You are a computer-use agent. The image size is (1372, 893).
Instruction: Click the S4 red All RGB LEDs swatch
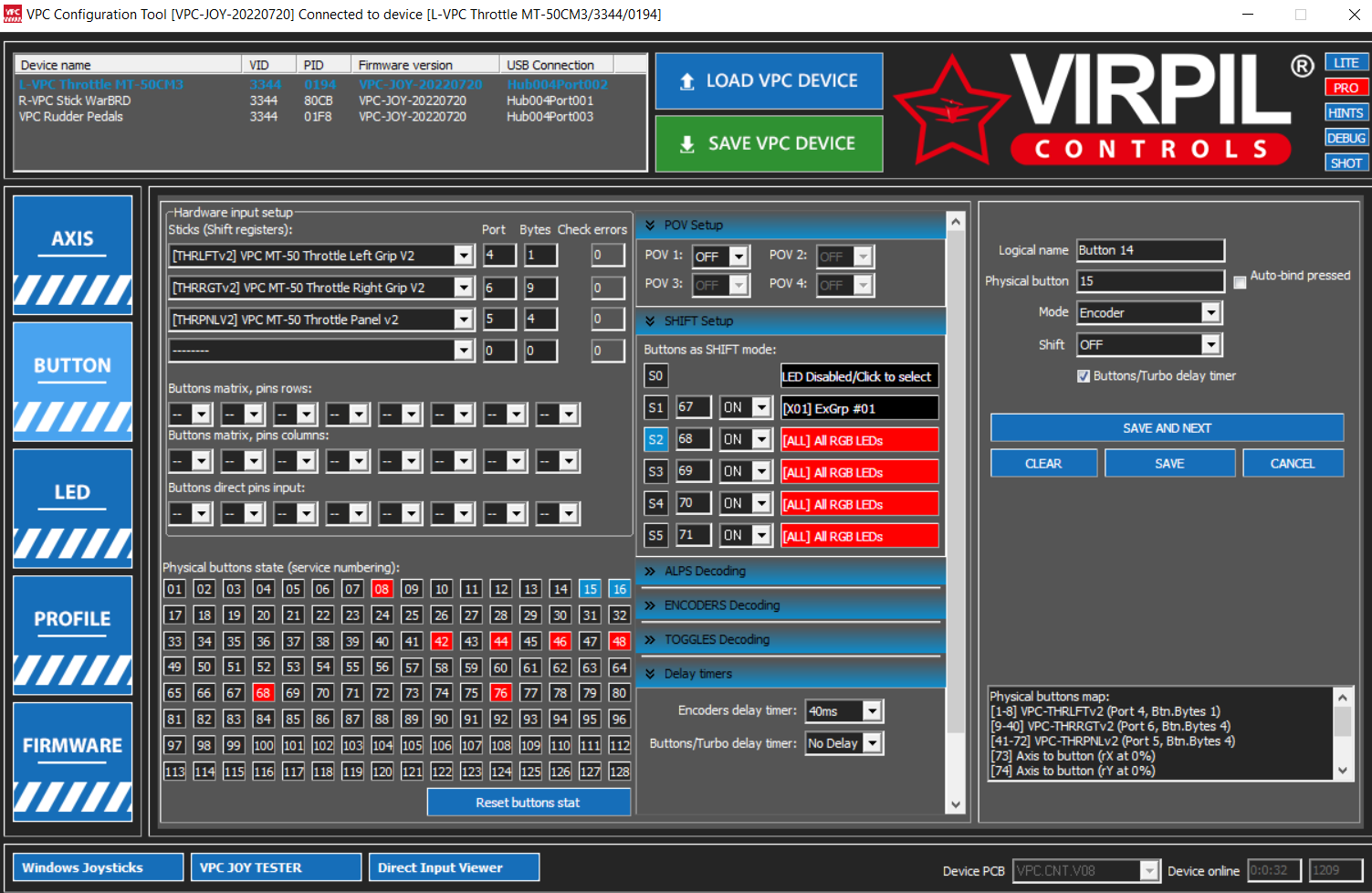[x=859, y=504]
